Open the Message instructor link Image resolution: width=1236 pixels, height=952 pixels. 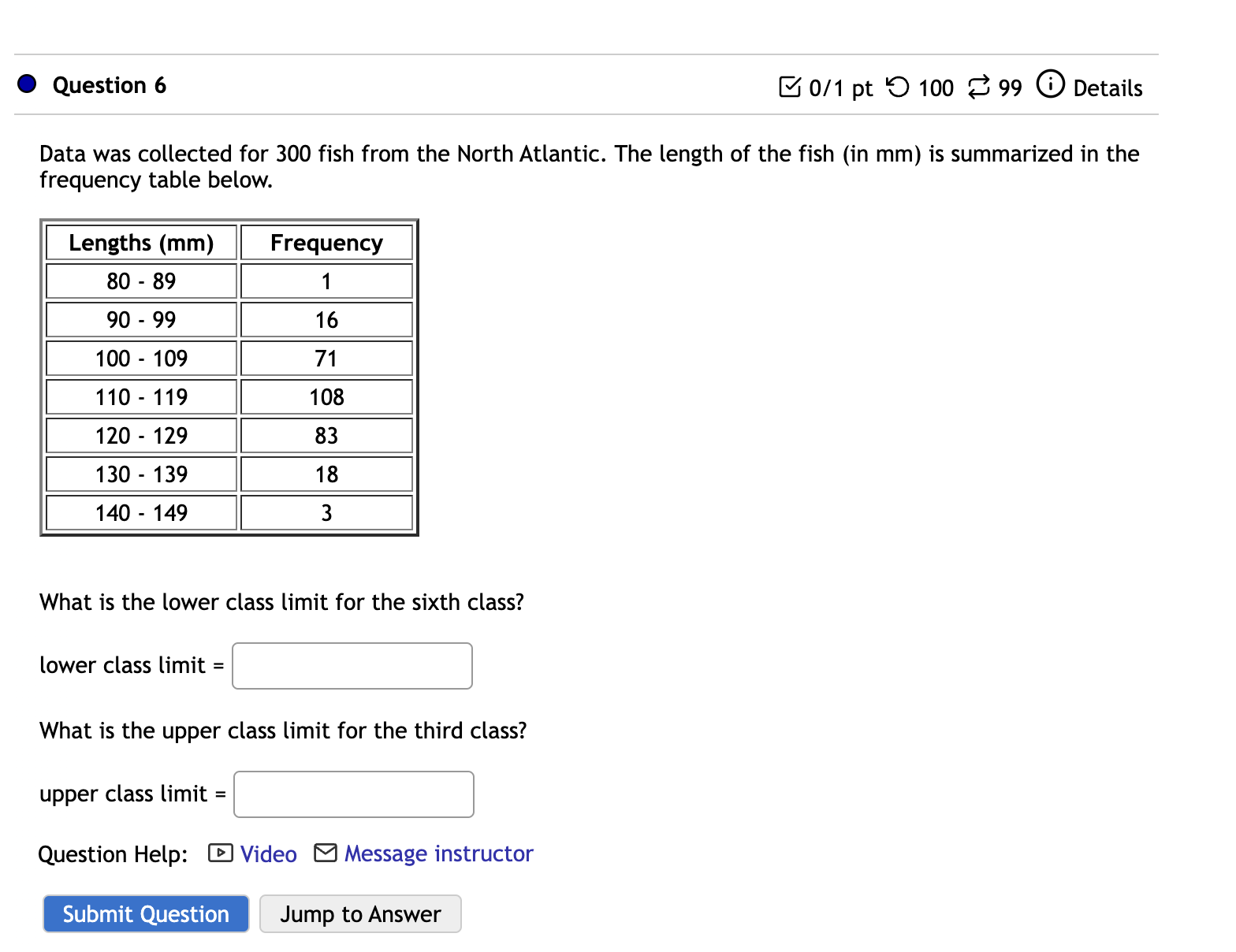[437, 853]
